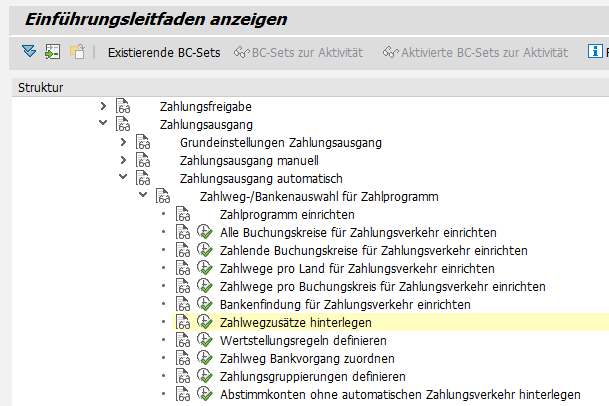
Task: Click the expand all subtree toolbar icon
Action: click(x=28, y=51)
